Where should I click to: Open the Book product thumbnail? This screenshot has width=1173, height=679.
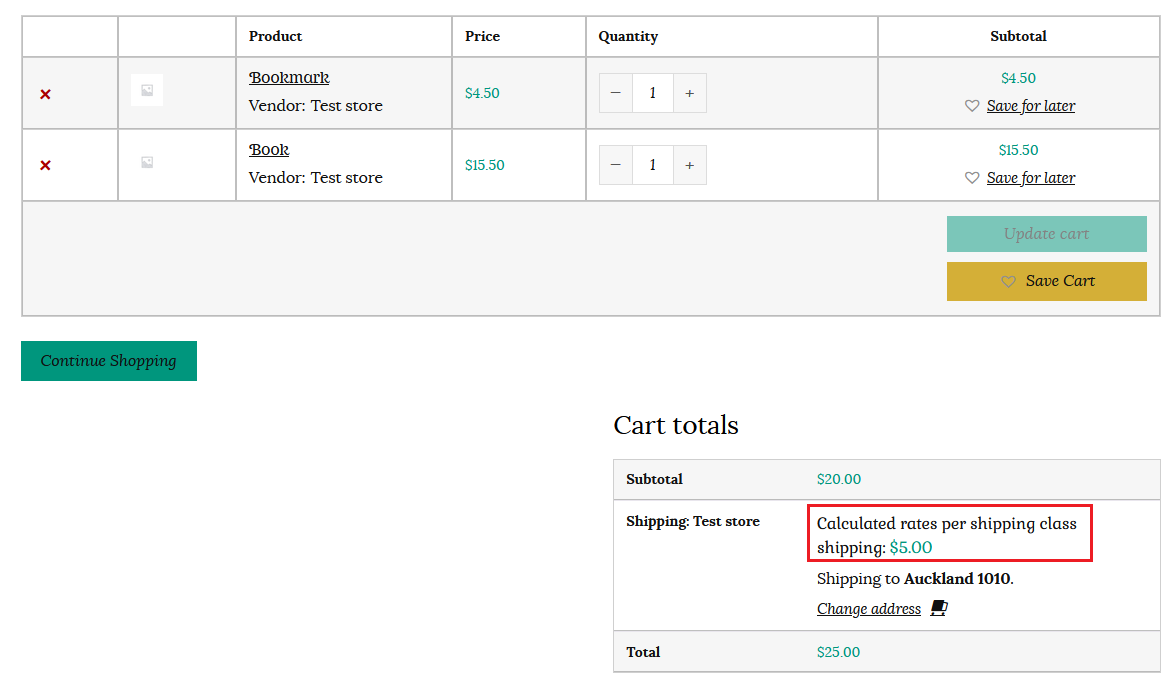point(147,162)
